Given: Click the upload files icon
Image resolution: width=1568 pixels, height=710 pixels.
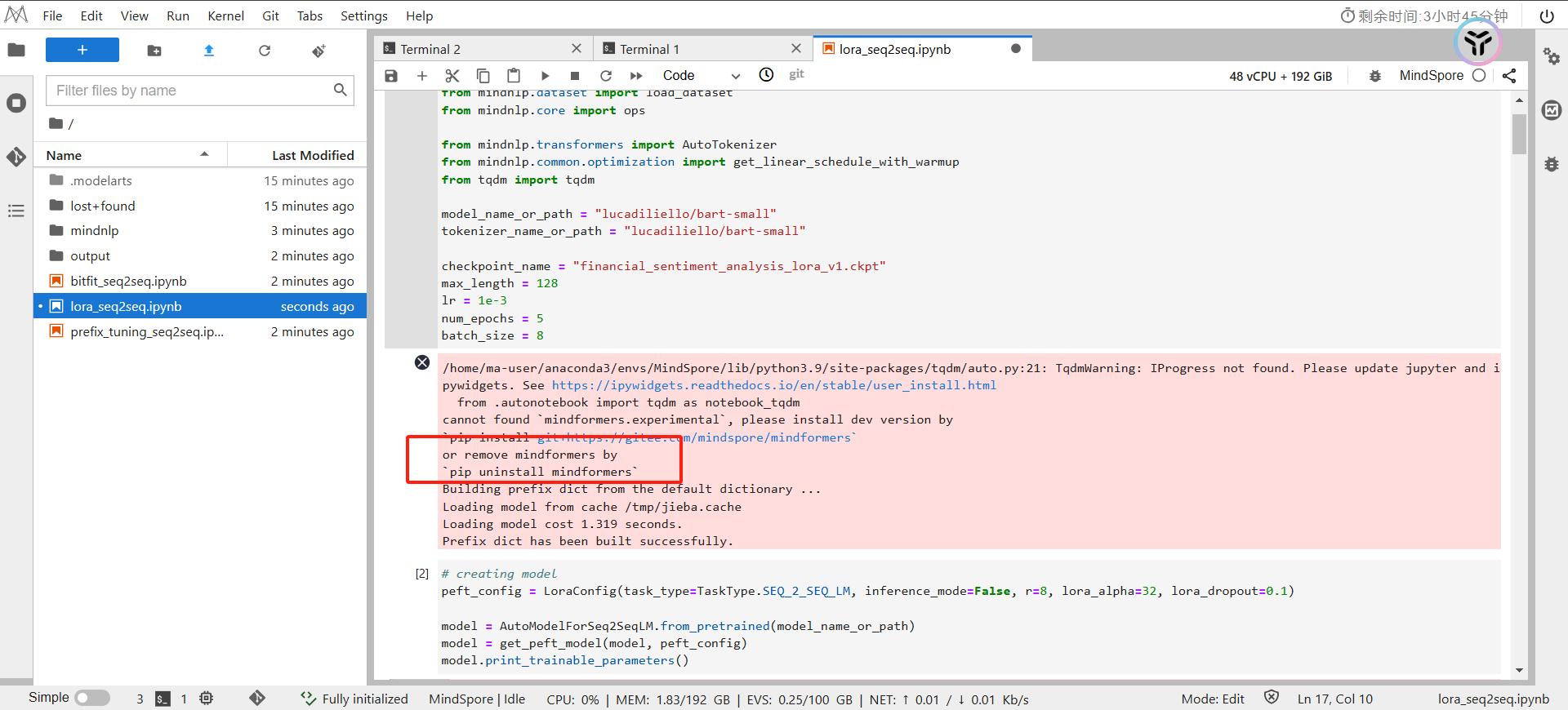Looking at the screenshot, I should tap(209, 51).
